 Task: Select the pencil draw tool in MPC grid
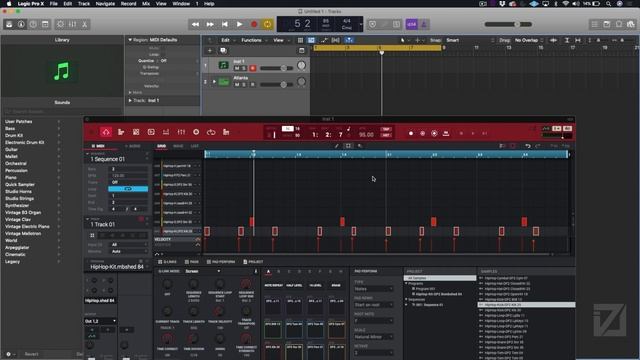[337, 146]
